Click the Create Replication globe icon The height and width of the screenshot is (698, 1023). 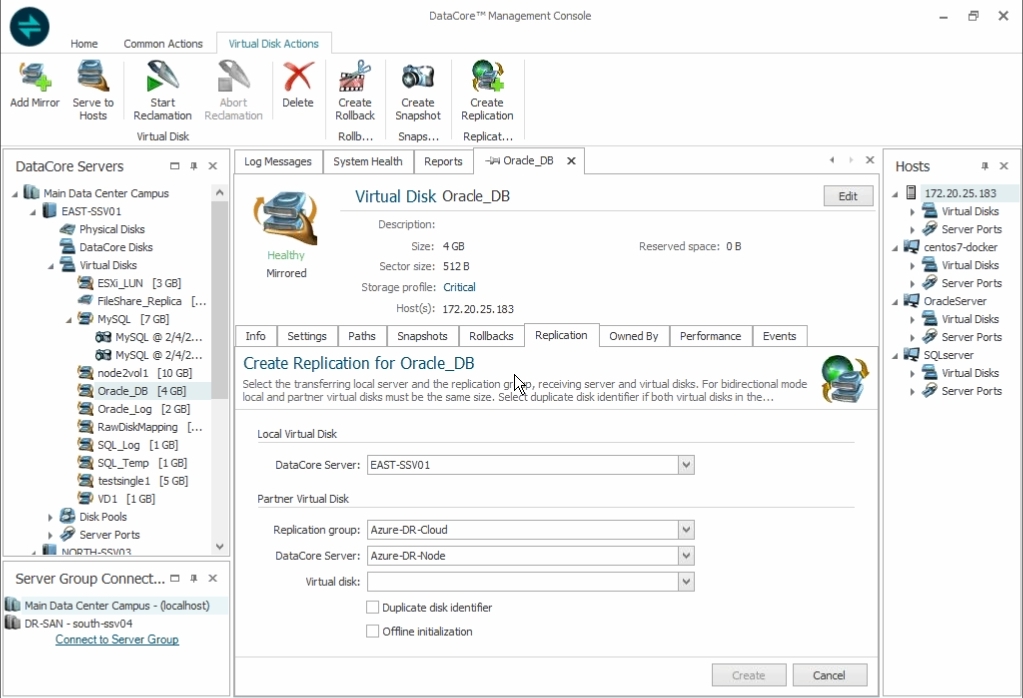point(487,76)
